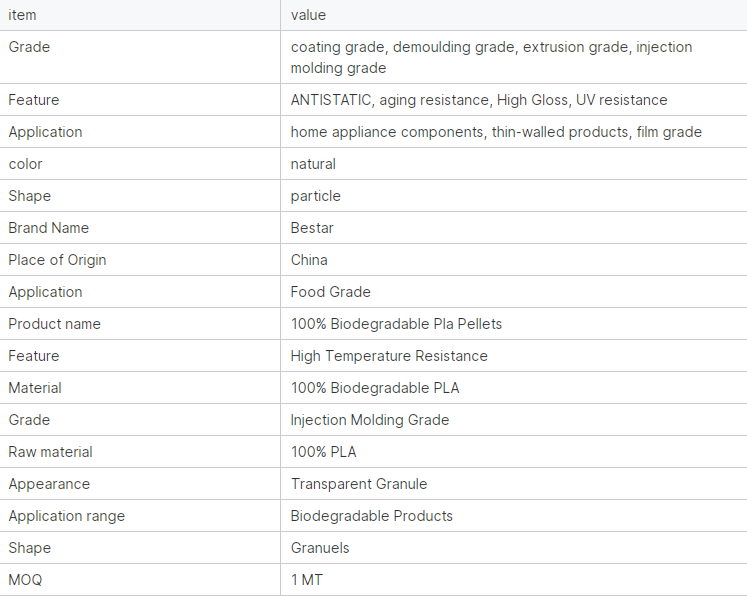
Task: Select the "Place of Origin" label
Action: (x=57, y=260)
